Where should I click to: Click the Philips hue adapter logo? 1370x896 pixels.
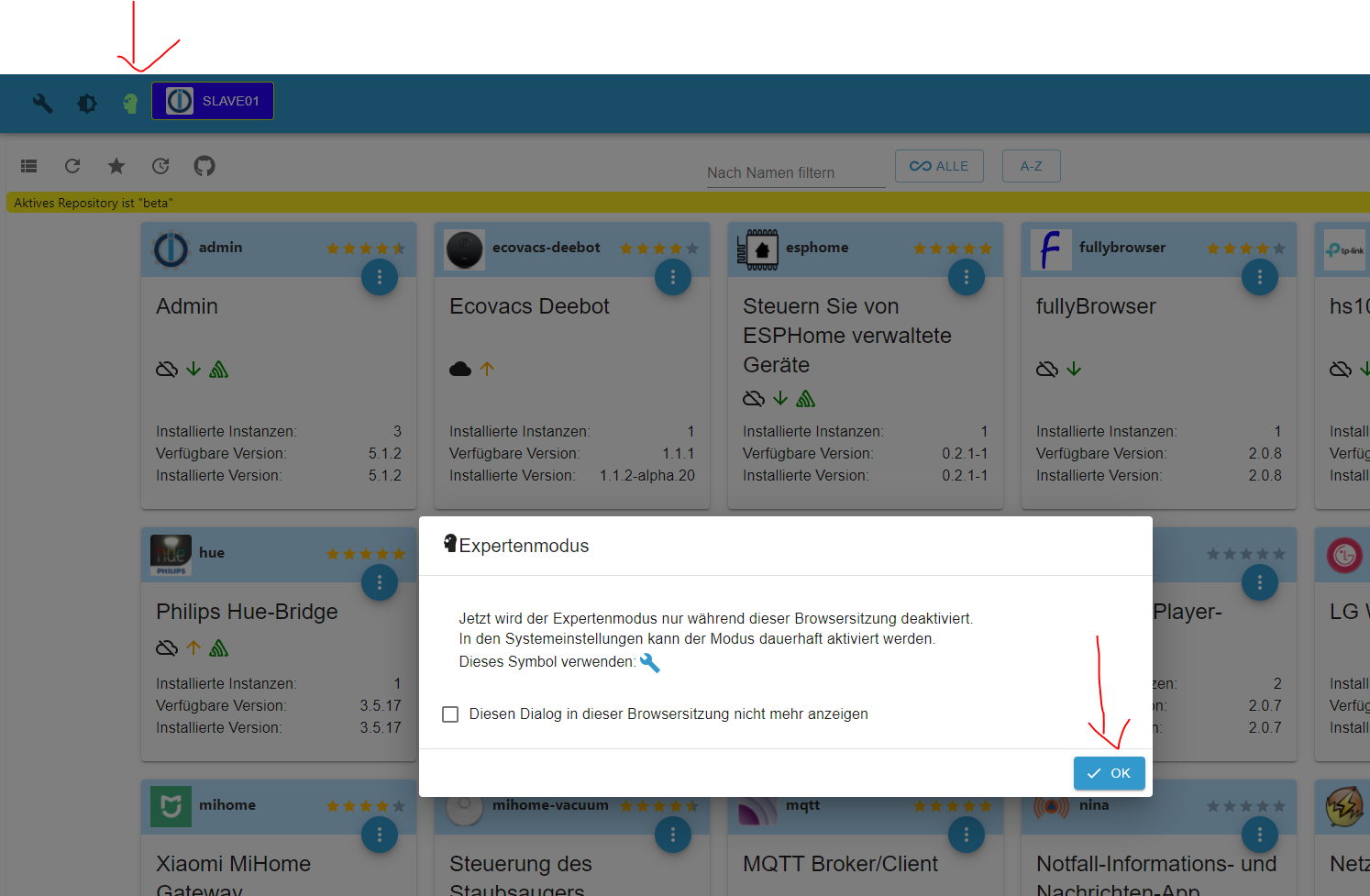171,555
